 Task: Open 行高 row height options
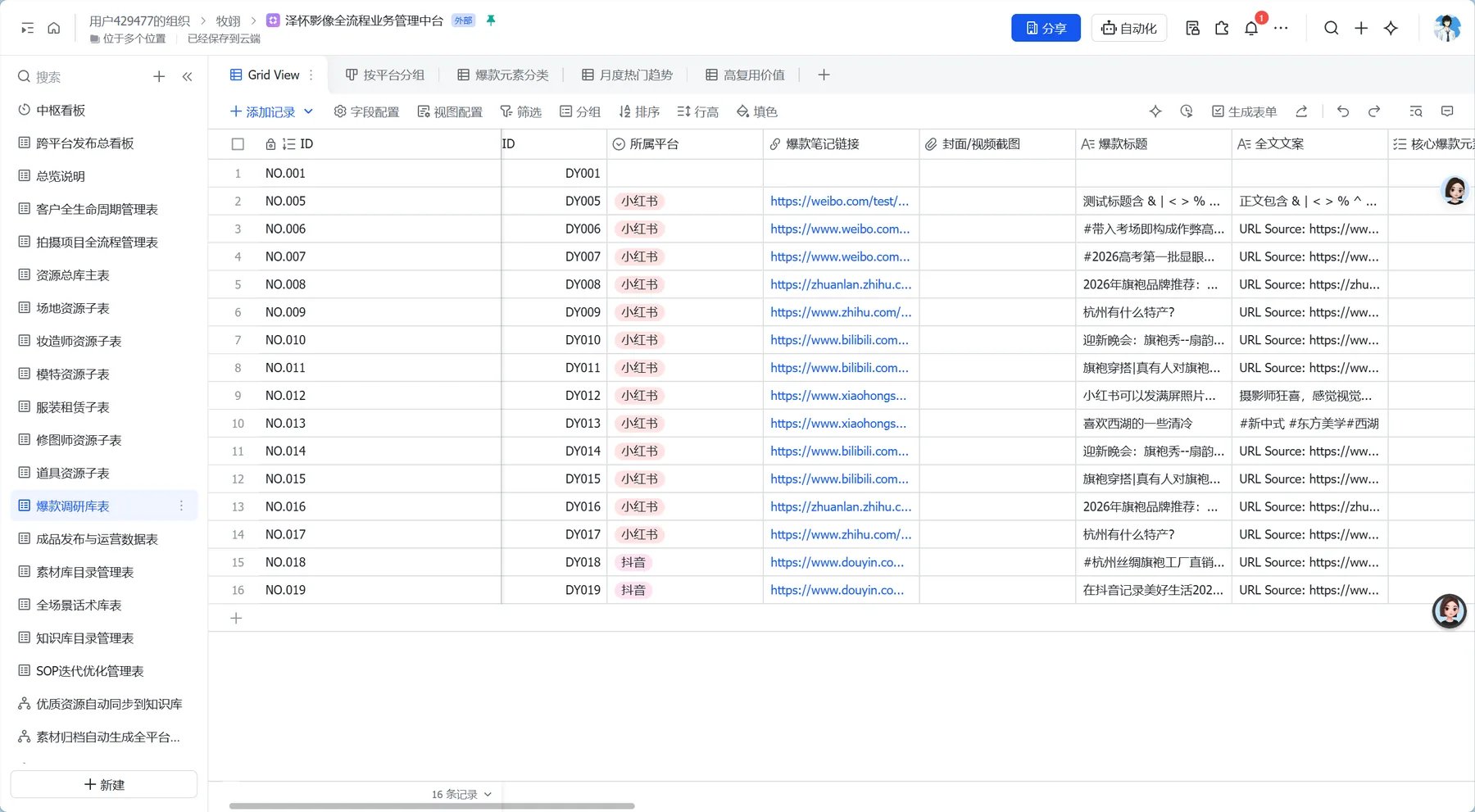point(698,111)
